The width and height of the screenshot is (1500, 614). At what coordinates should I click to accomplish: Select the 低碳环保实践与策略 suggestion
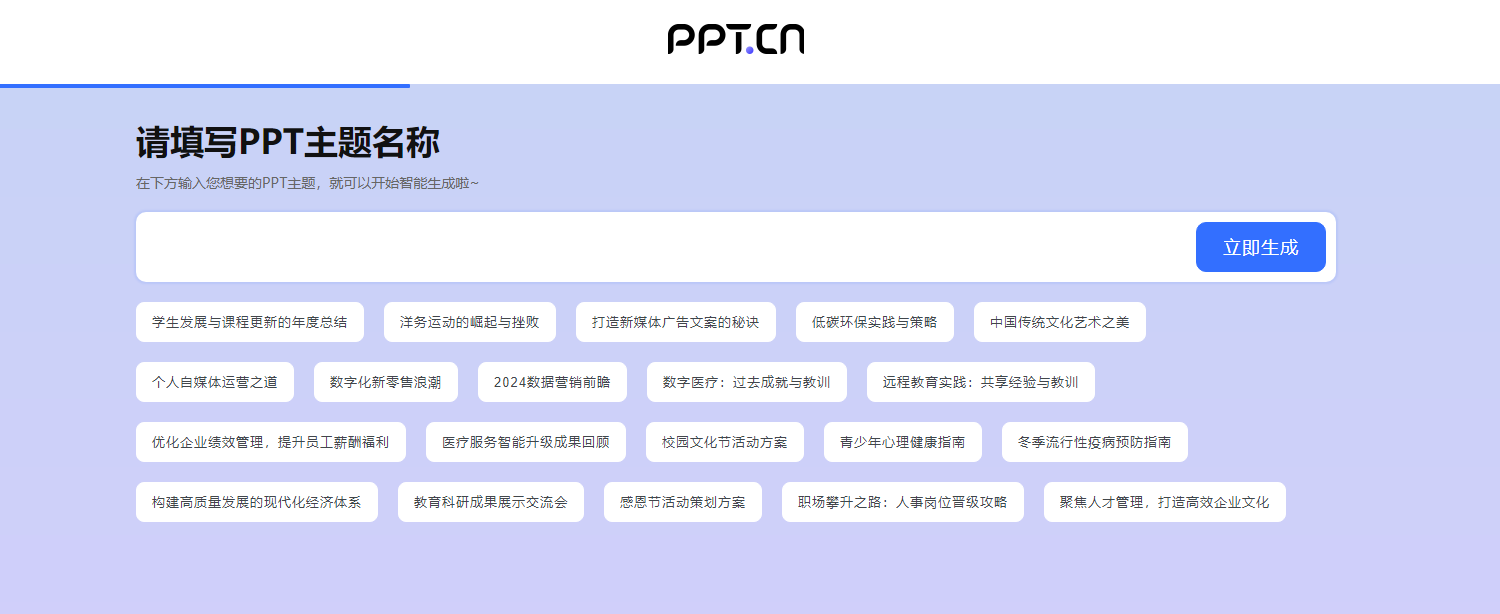click(875, 322)
